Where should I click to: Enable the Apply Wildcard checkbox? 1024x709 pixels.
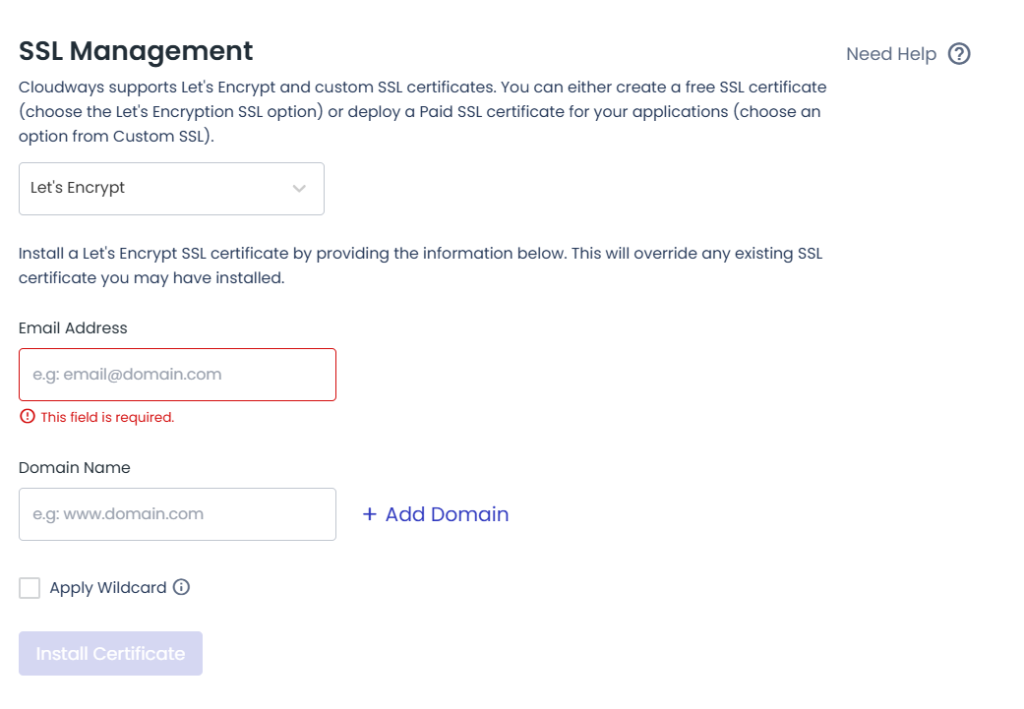(x=30, y=588)
